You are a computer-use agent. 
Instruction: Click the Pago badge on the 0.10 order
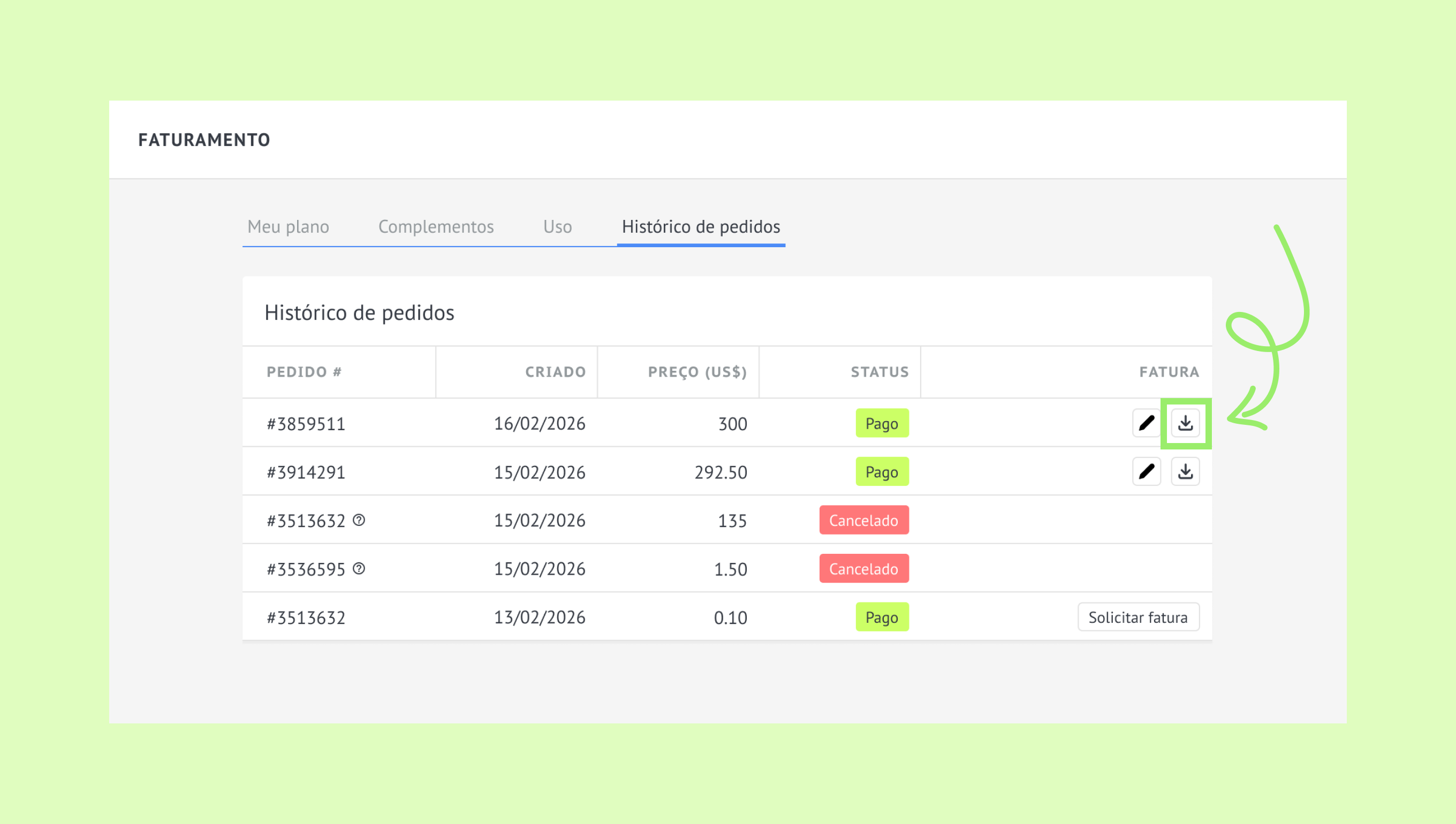click(882, 617)
